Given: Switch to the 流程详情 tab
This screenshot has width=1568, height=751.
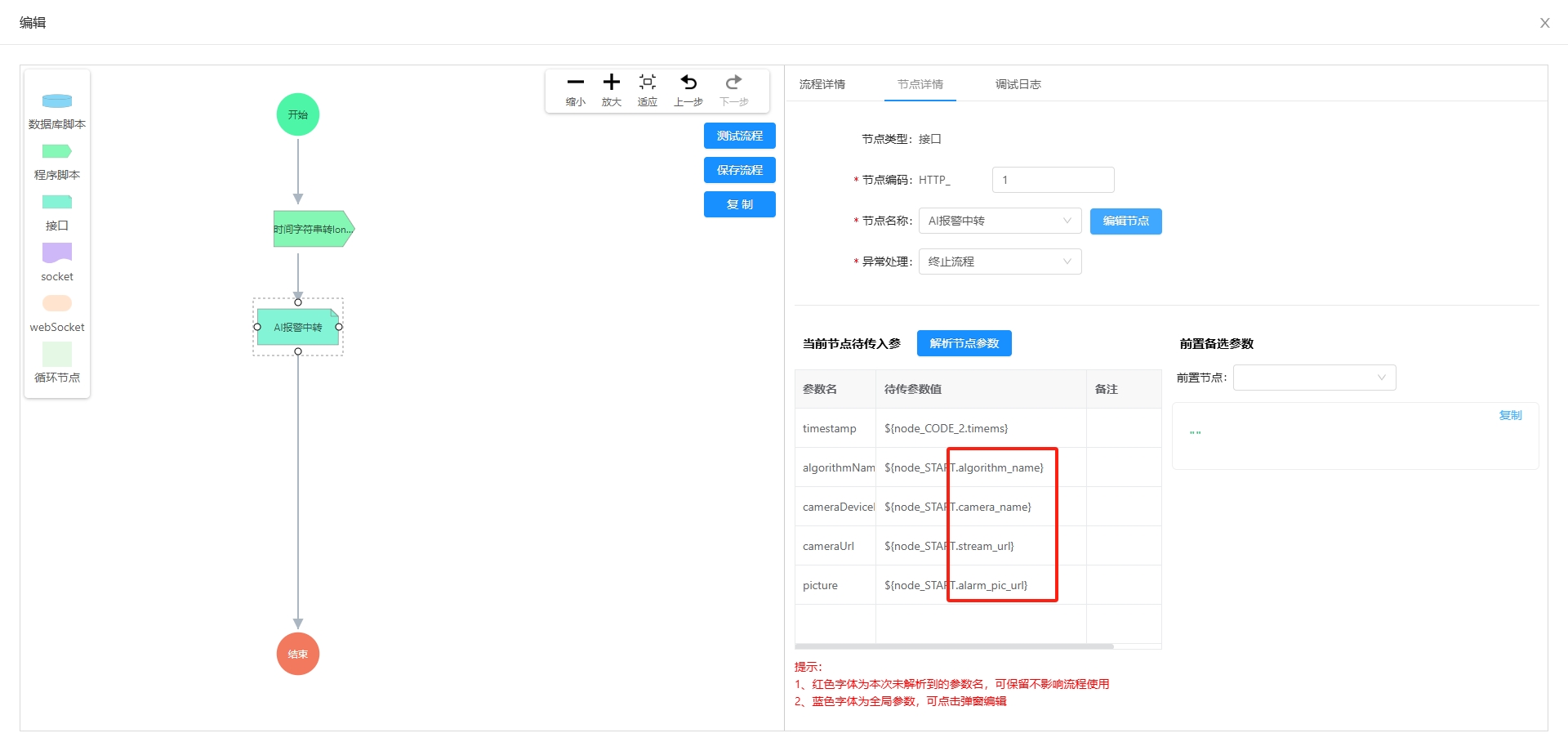Looking at the screenshot, I should tap(822, 84).
